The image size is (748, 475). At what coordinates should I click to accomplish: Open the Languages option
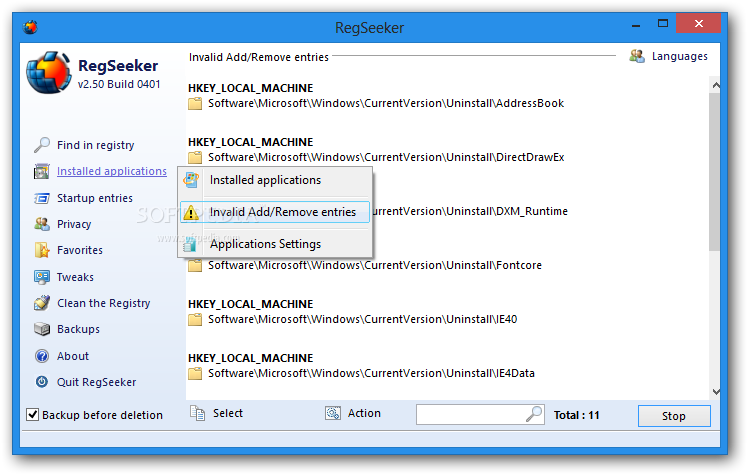tap(680, 56)
